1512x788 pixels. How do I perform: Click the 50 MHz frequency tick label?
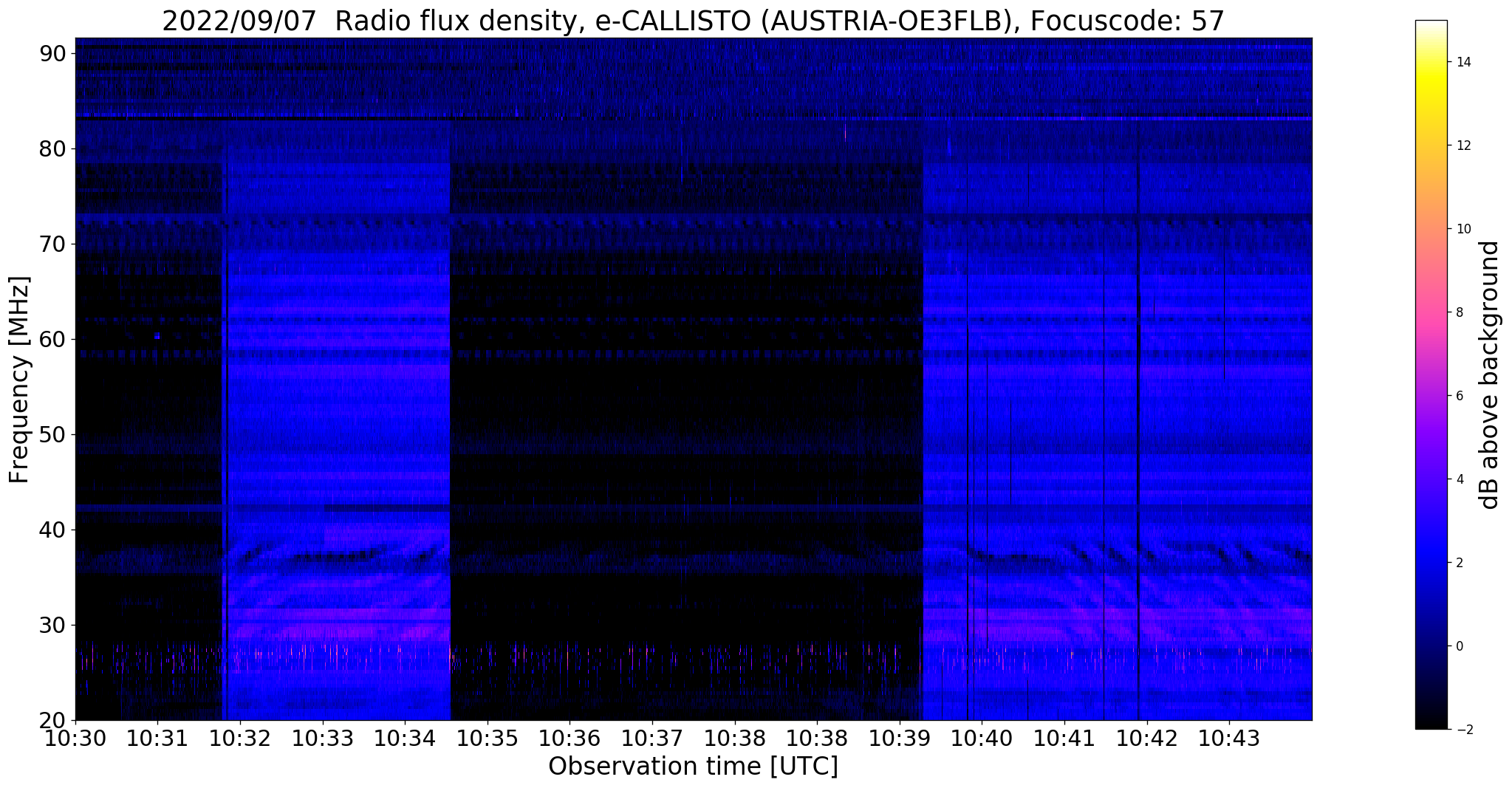(52, 434)
